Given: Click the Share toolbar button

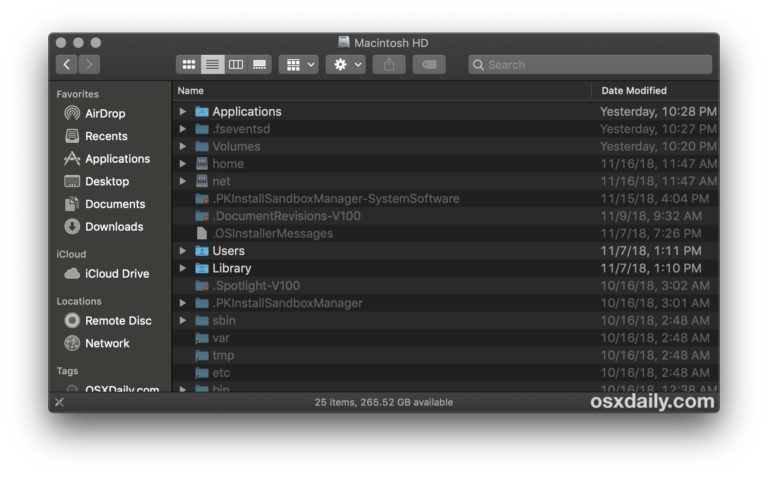Looking at the screenshot, I should tap(389, 65).
